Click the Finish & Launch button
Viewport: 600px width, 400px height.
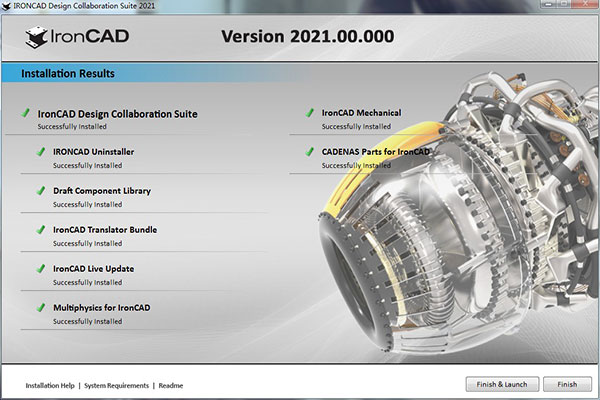tap(502, 384)
